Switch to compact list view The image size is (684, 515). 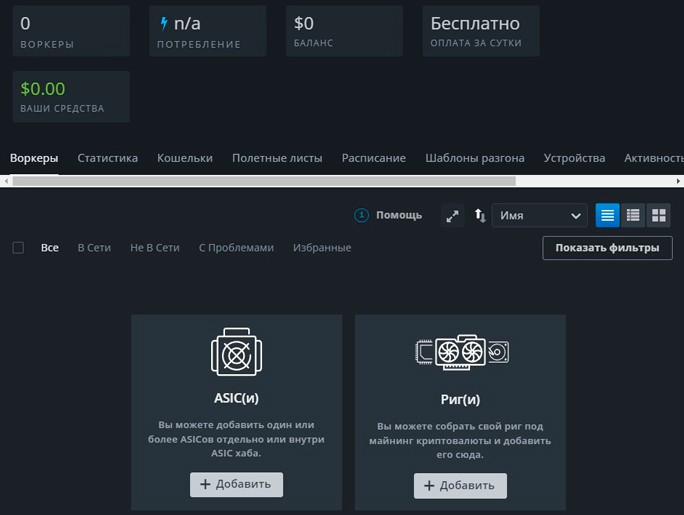607,215
